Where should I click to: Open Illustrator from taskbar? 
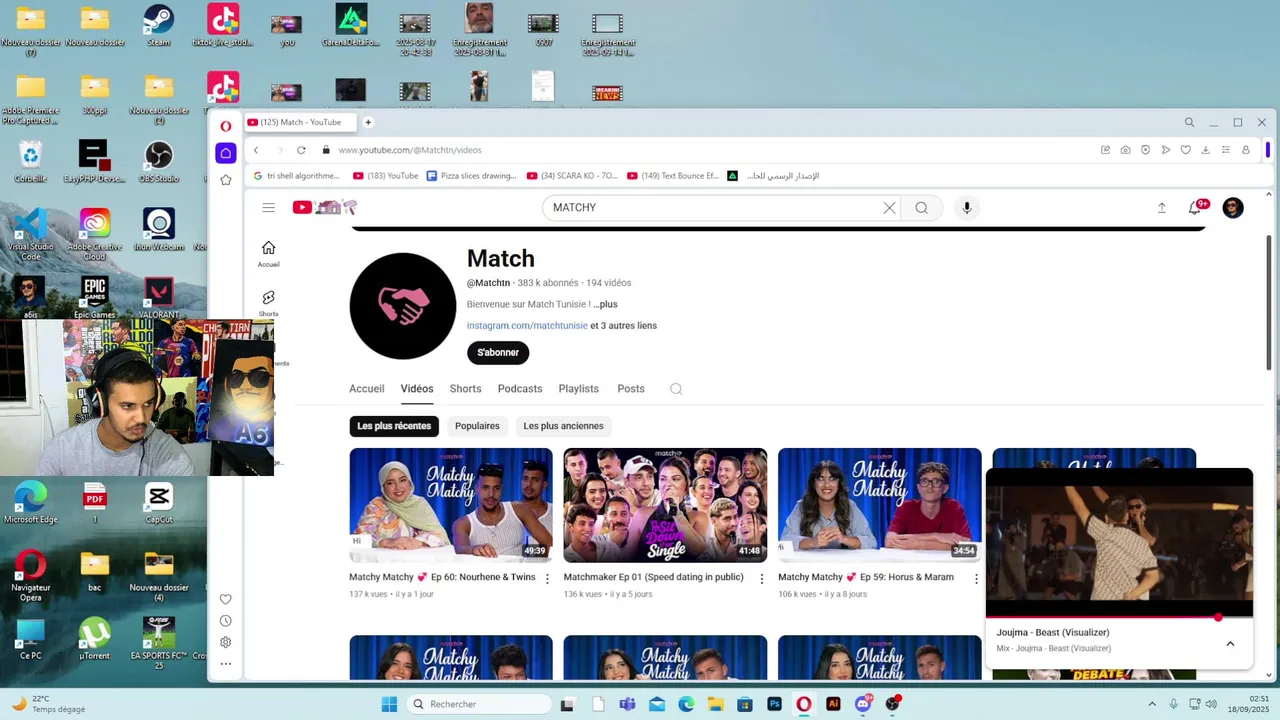point(833,704)
